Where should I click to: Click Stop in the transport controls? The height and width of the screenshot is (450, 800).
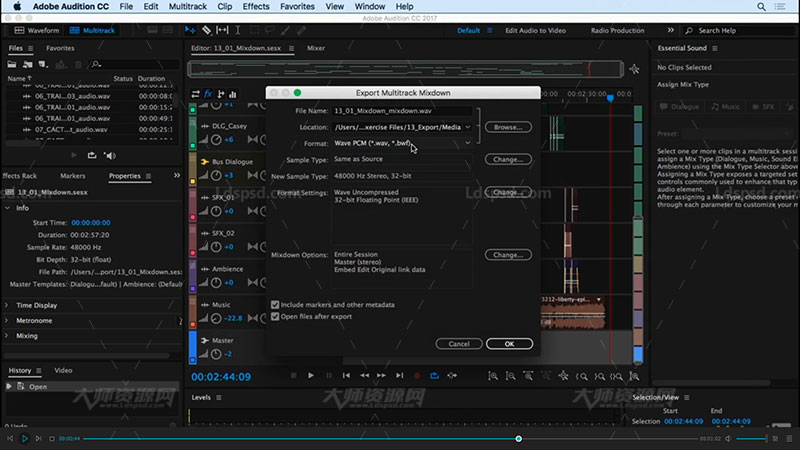pos(293,376)
